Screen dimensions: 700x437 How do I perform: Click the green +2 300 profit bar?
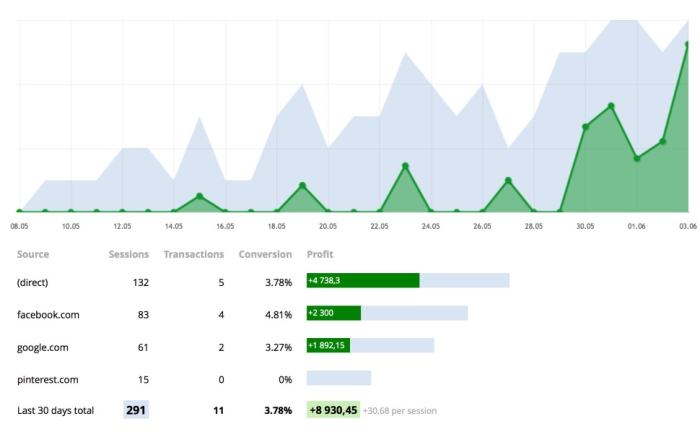(334, 313)
